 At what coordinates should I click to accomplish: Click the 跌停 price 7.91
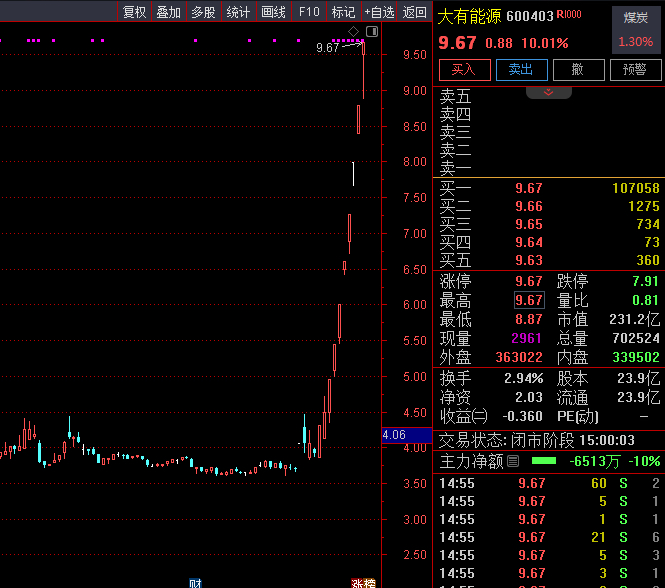[645, 281]
